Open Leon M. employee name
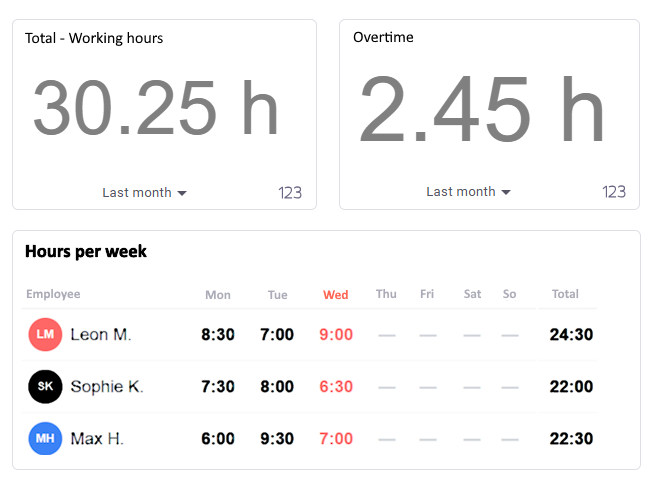This screenshot has height=483, width=652. point(101,335)
